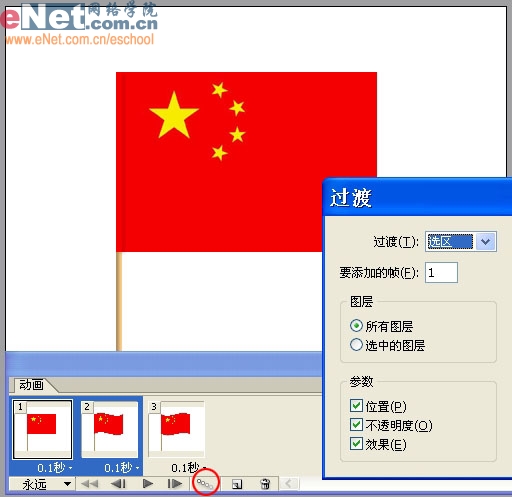
Task: Select animation frame 2 thumbnail
Action: [110, 429]
